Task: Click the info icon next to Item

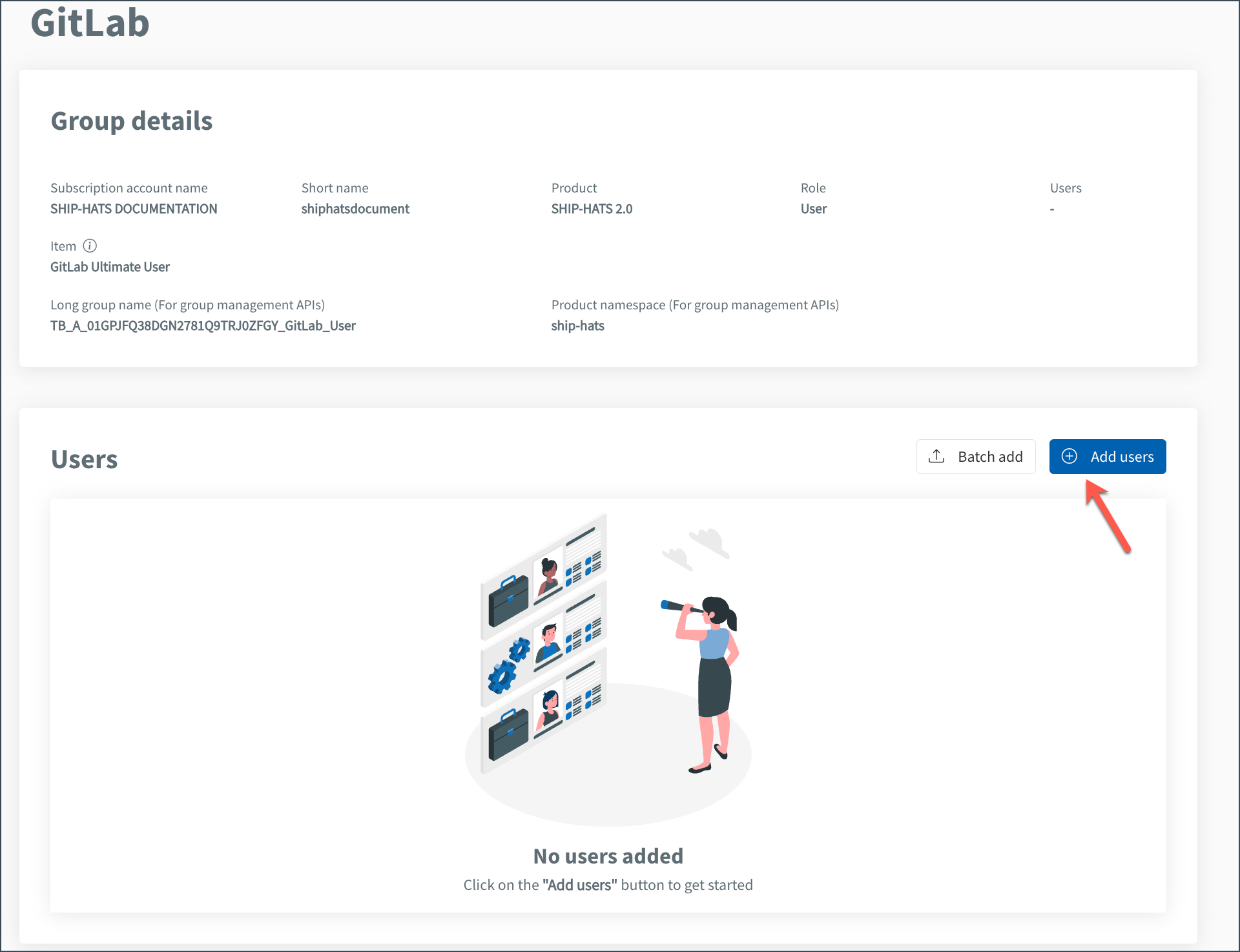Action: pos(90,245)
